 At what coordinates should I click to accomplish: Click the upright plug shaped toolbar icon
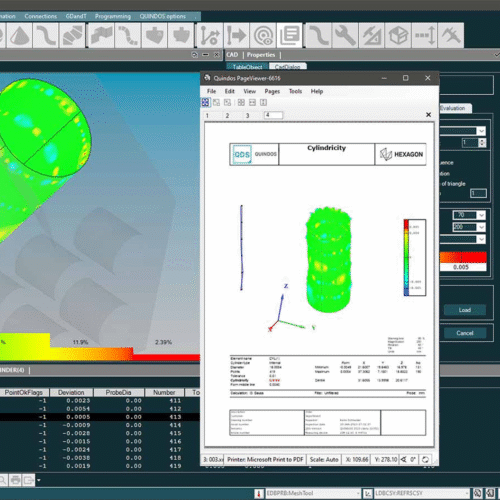tap(181, 35)
